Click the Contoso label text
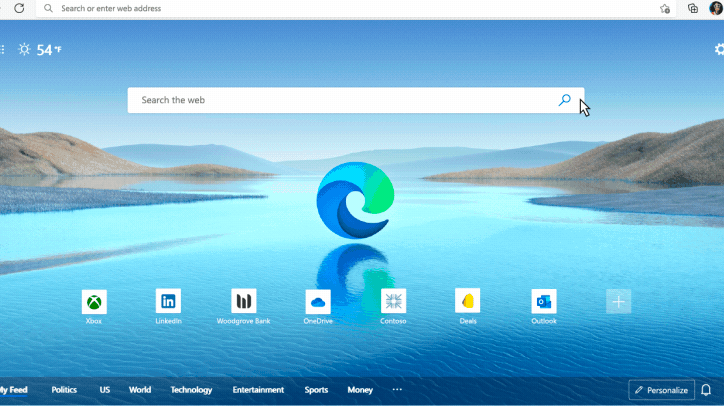 click(393, 321)
